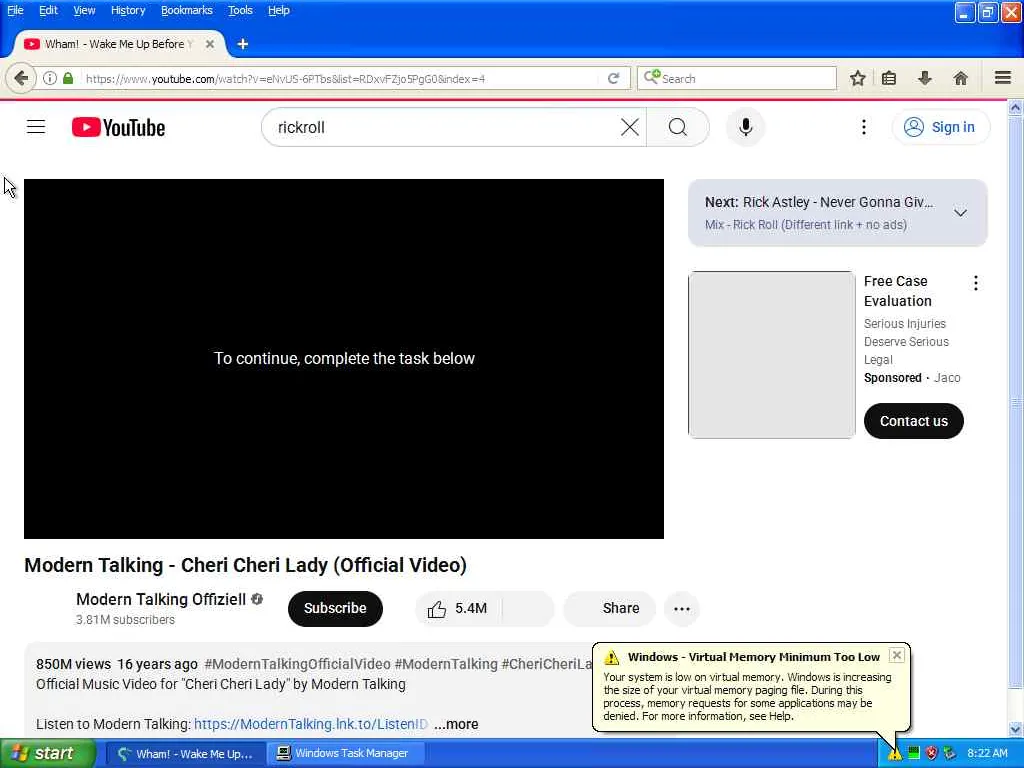Open the downloads arrow icon
The height and width of the screenshot is (768, 1024).
[925, 78]
